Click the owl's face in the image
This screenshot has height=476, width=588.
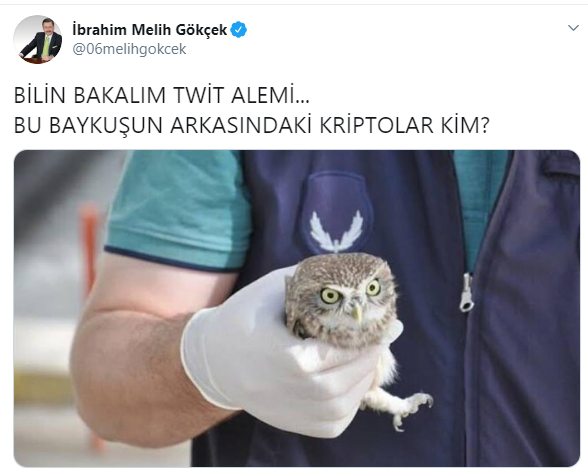click(x=345, y=296)
